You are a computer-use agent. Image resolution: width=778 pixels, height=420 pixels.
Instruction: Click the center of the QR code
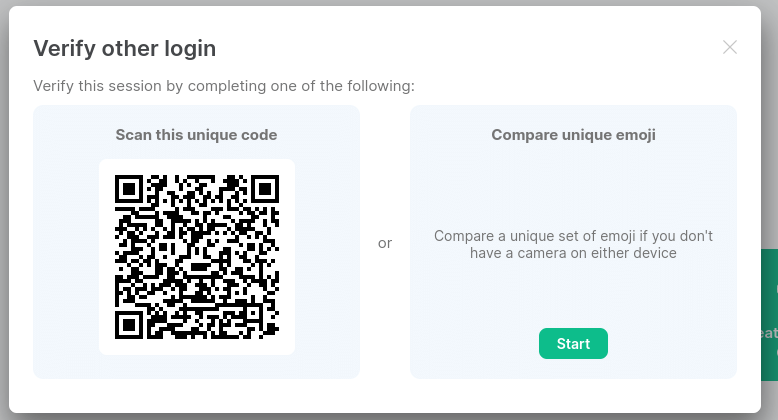coord(197,257)
